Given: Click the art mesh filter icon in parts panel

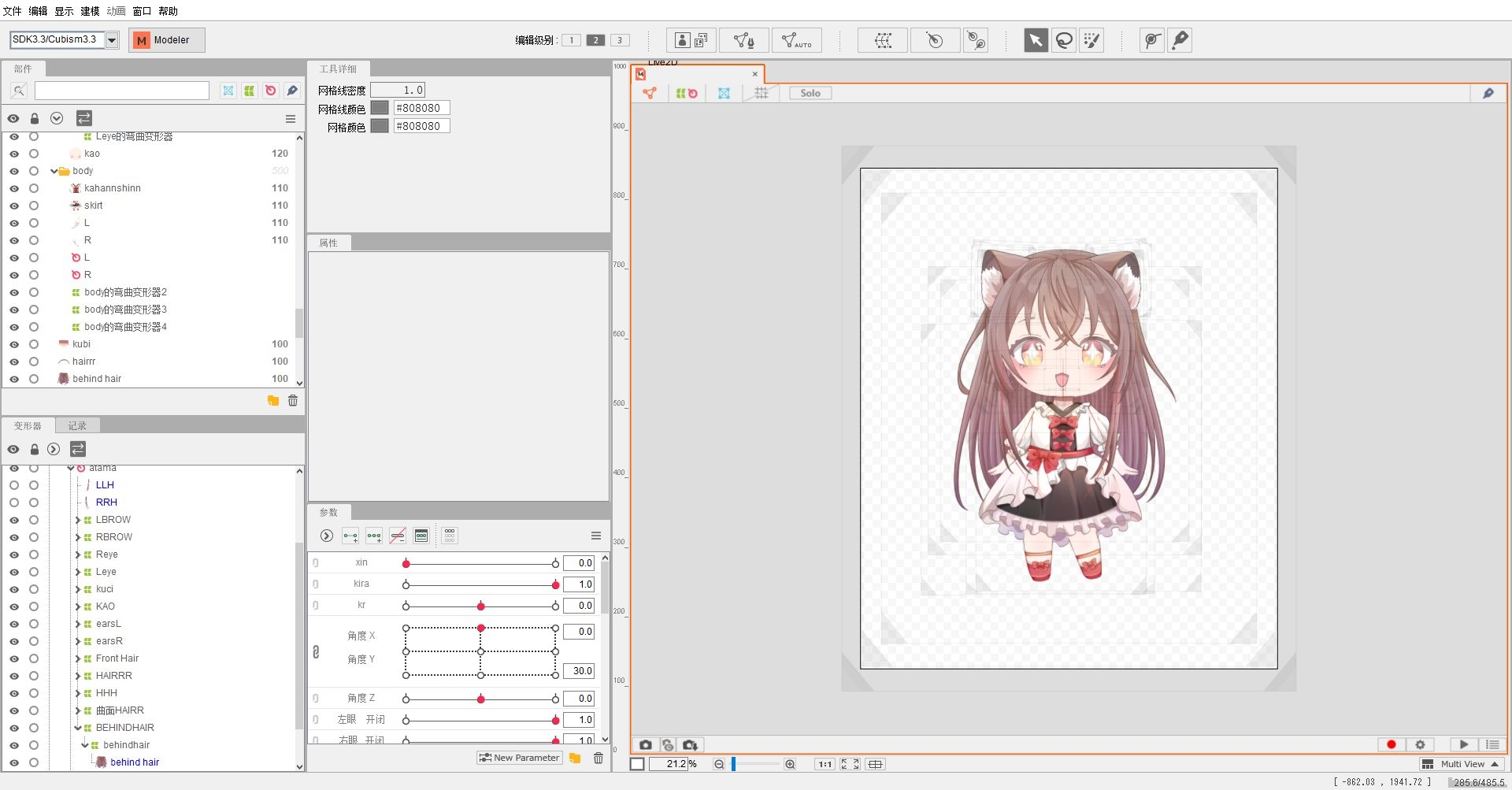Looking at the screenshot, I should (228, 91).
